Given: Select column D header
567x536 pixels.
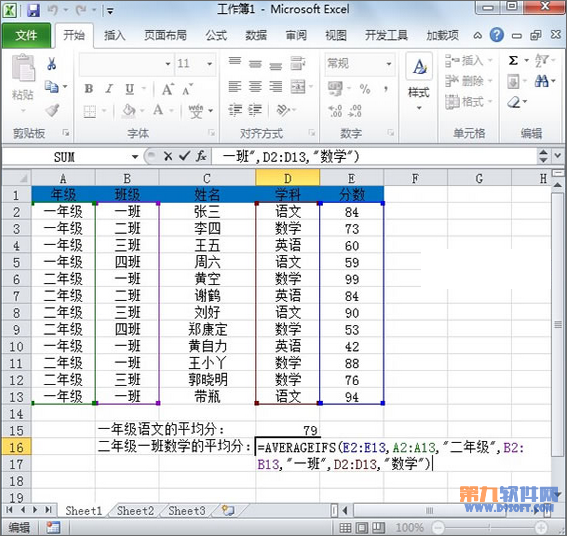Looking at the screenshot, I should (x=287, y=178).
